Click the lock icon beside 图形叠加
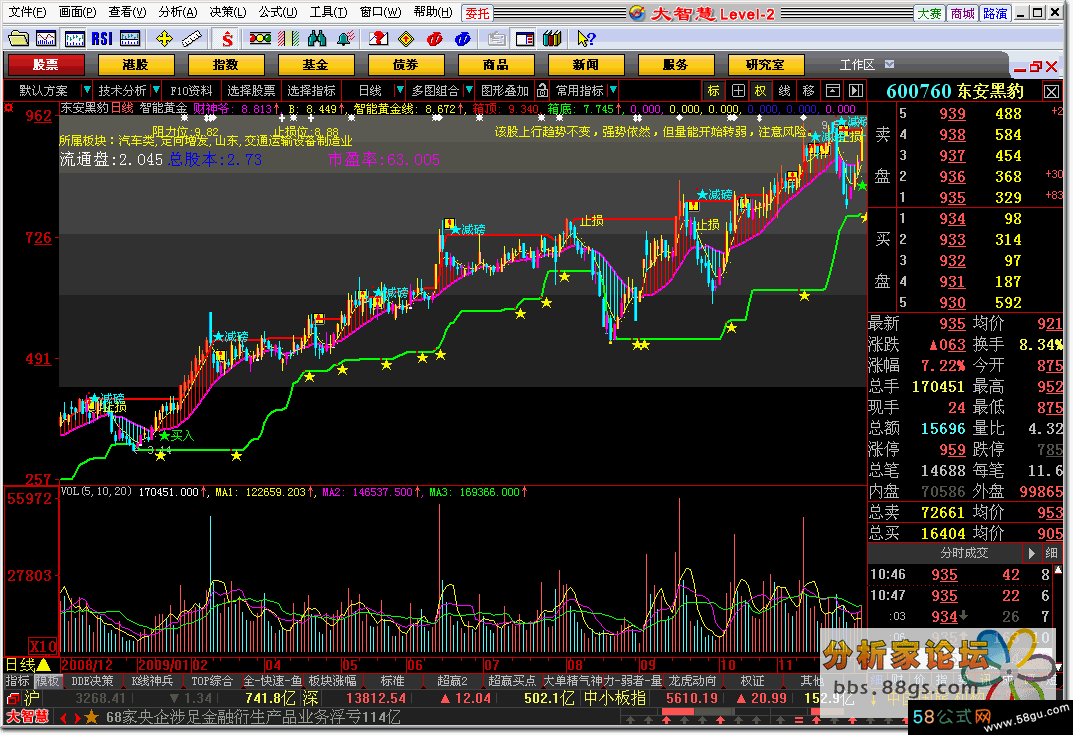 click(542, 90)
